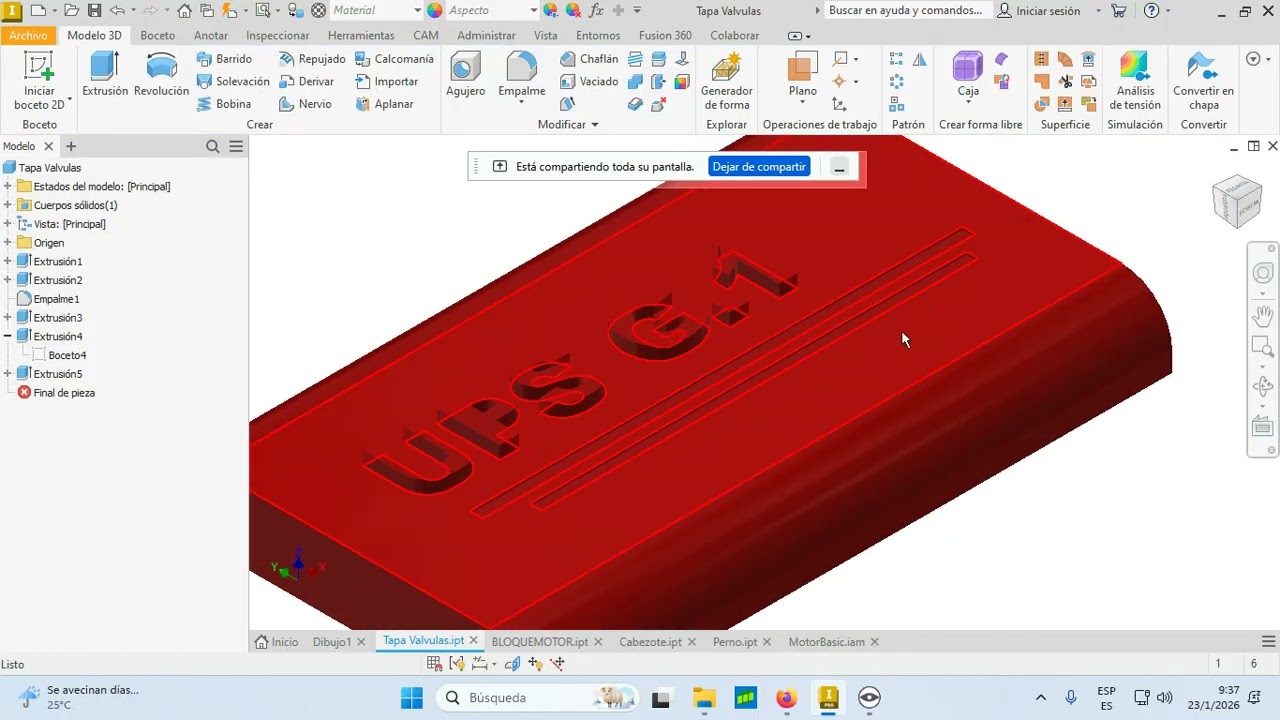Hide the screen sharing bar

coord(840,167)
